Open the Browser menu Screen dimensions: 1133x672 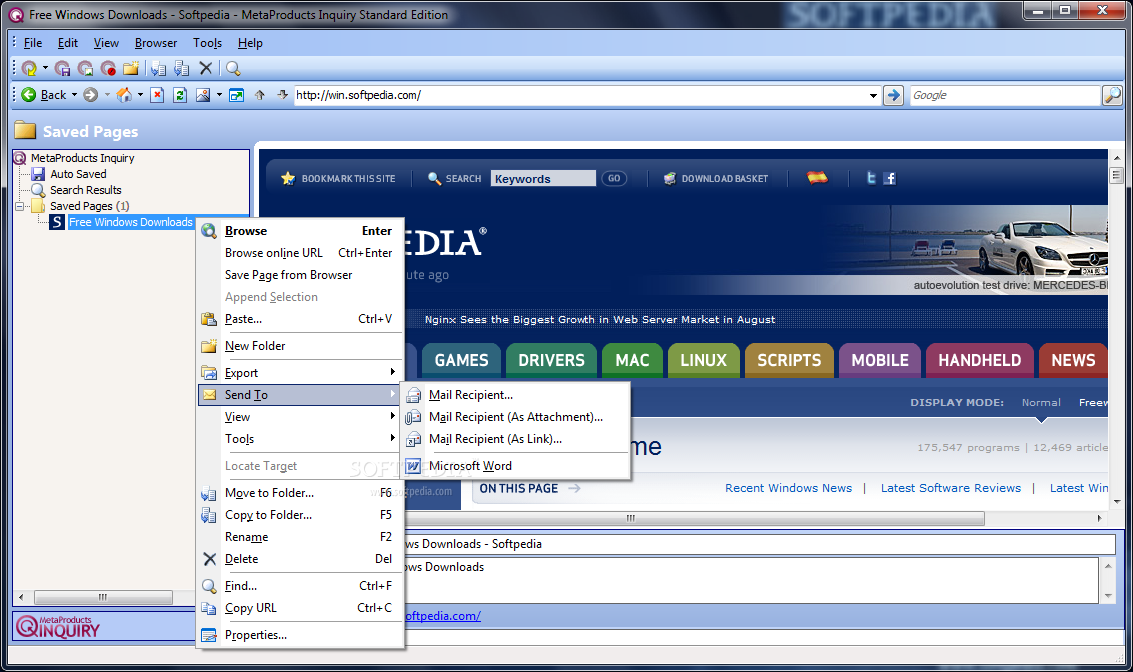[155, 43]
